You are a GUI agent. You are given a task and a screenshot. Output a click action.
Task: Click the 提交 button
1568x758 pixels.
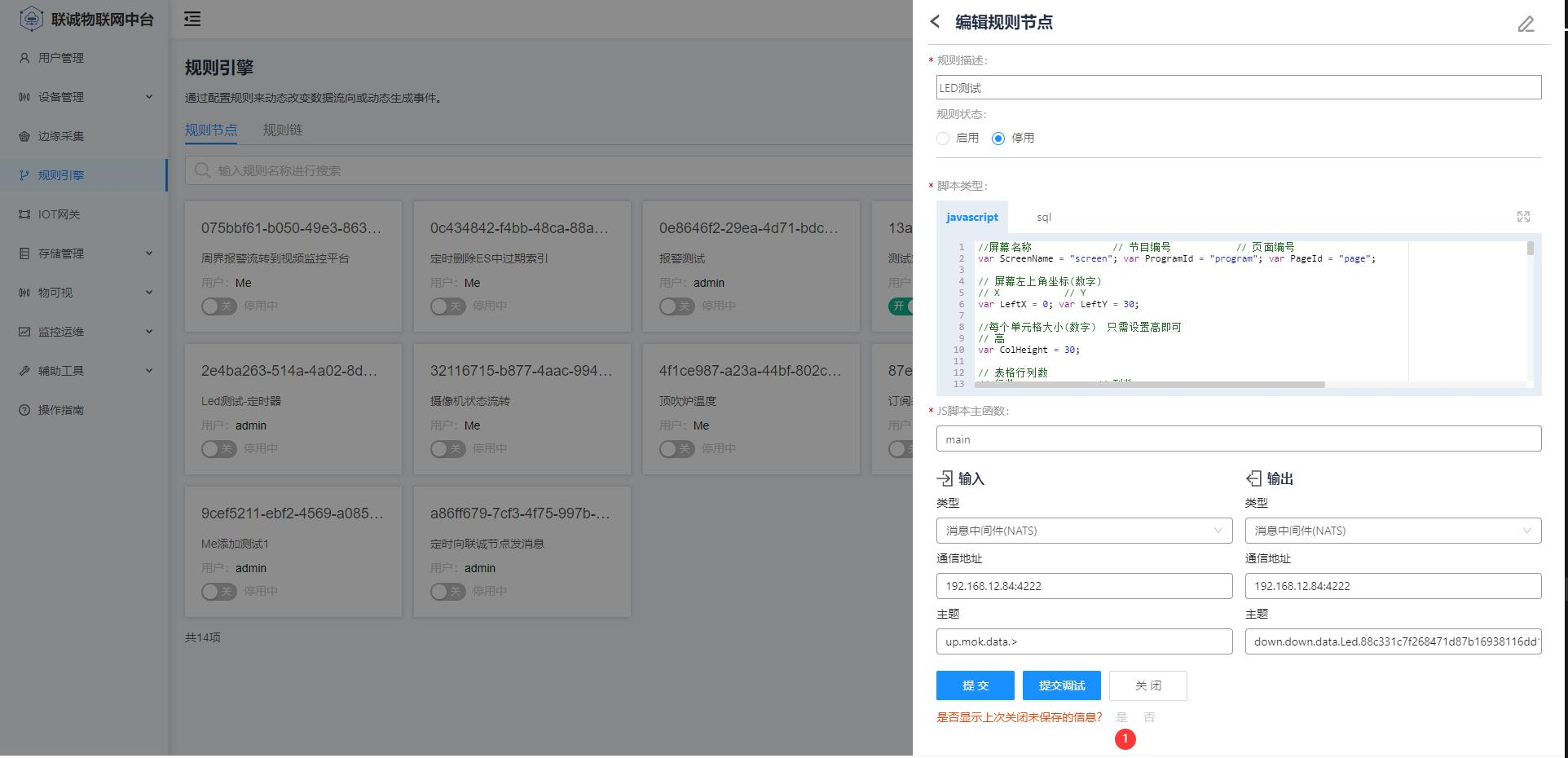pyautogui.click(x=976, y=685)
